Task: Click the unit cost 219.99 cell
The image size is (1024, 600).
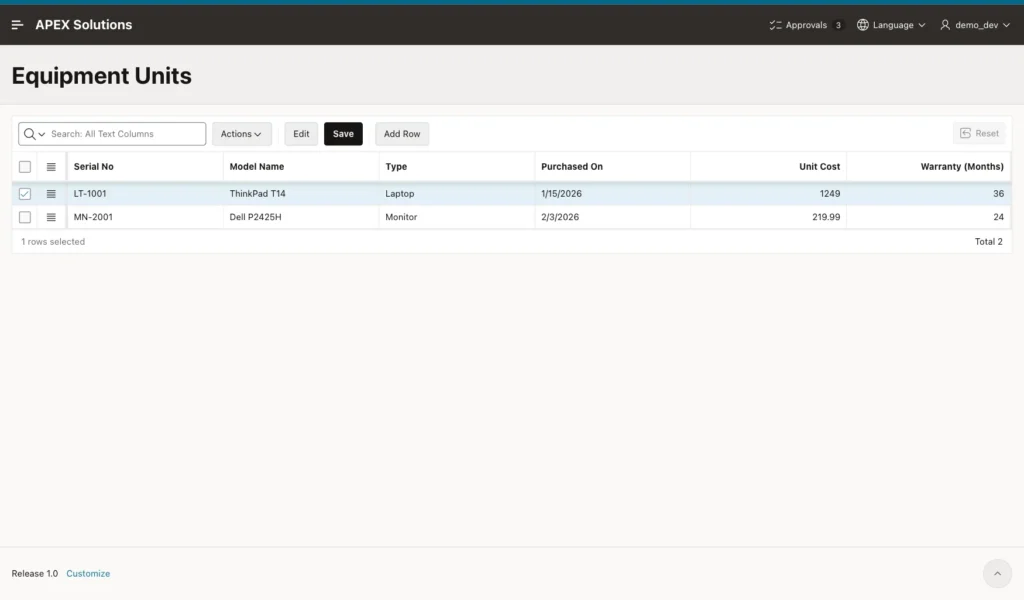Action: pos(769,217)
